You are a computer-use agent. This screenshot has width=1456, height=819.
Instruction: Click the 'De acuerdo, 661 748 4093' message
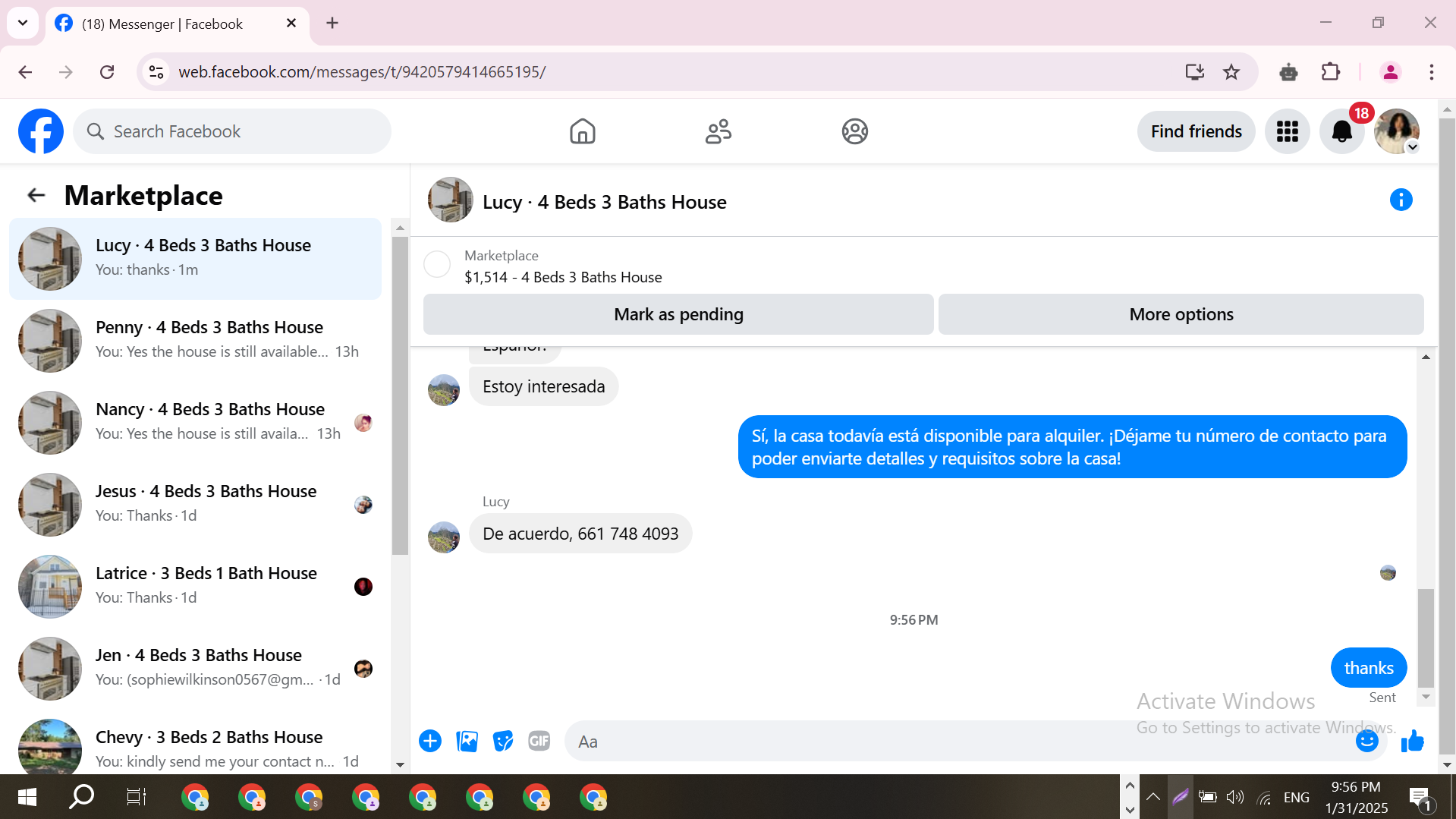coord(580,534)
